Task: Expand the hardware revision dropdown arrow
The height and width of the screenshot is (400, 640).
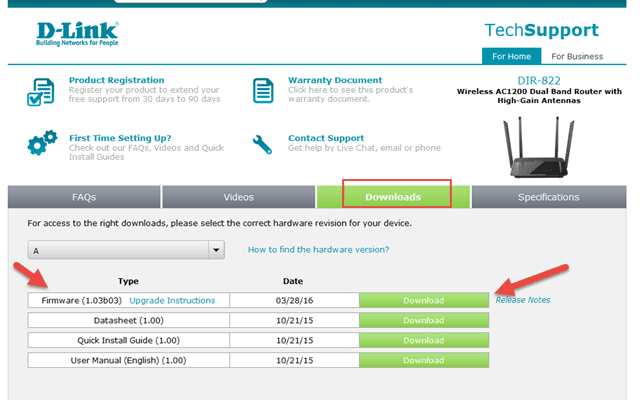Action: tap(216, 250)
